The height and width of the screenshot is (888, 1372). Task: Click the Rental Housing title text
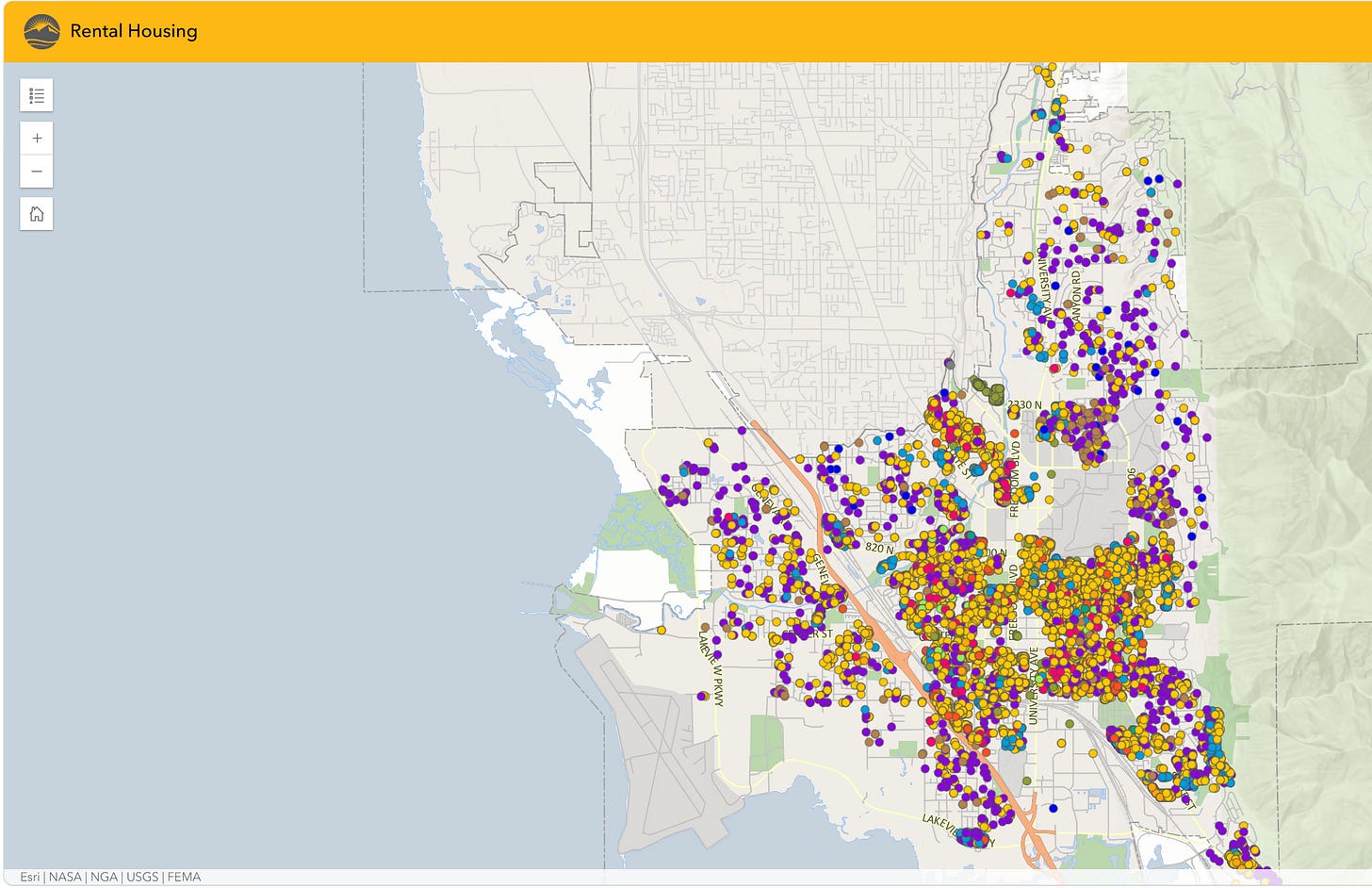[x=134, y=31]
